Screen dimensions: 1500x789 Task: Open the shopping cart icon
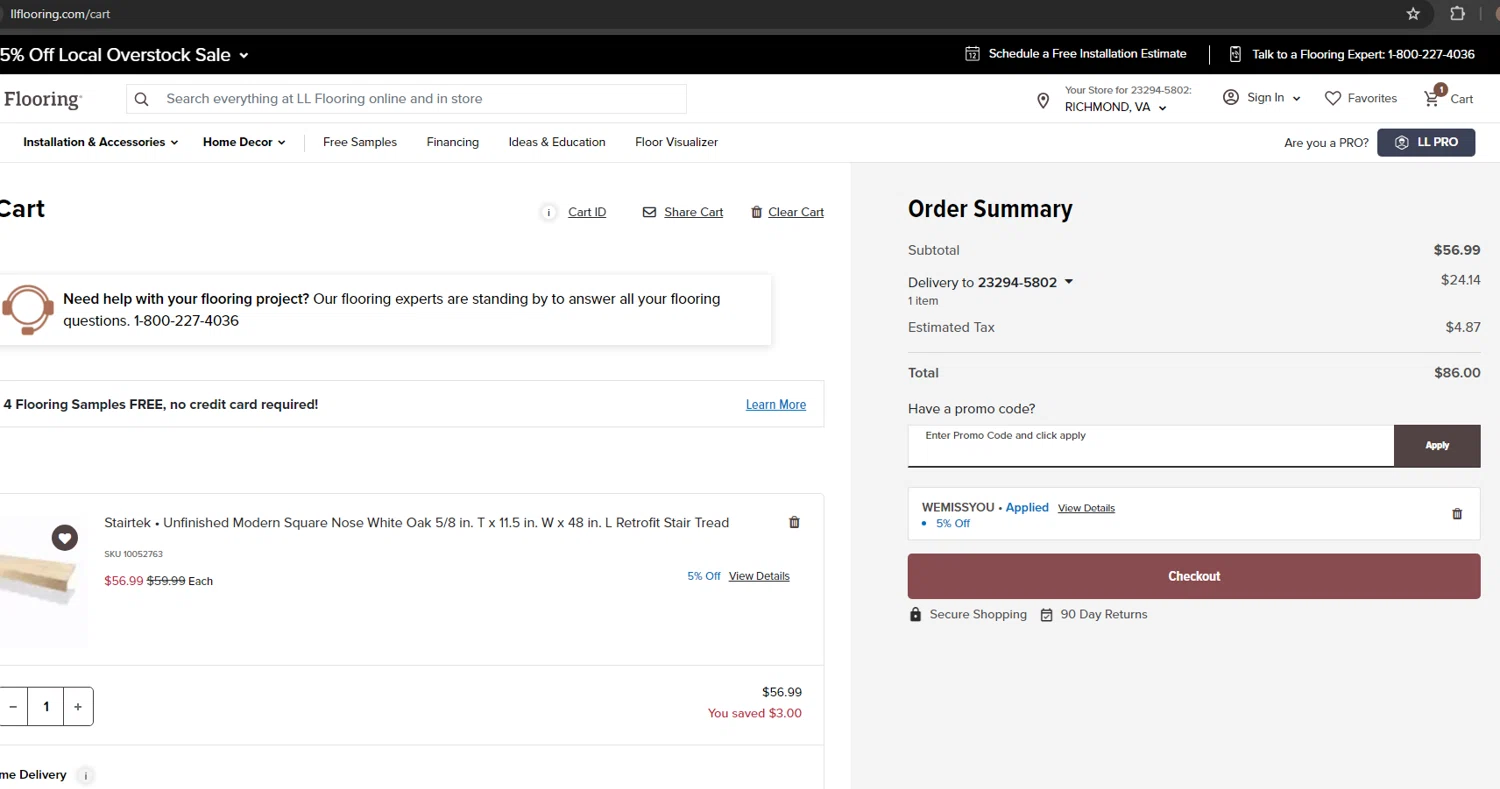click(1433, 97)
